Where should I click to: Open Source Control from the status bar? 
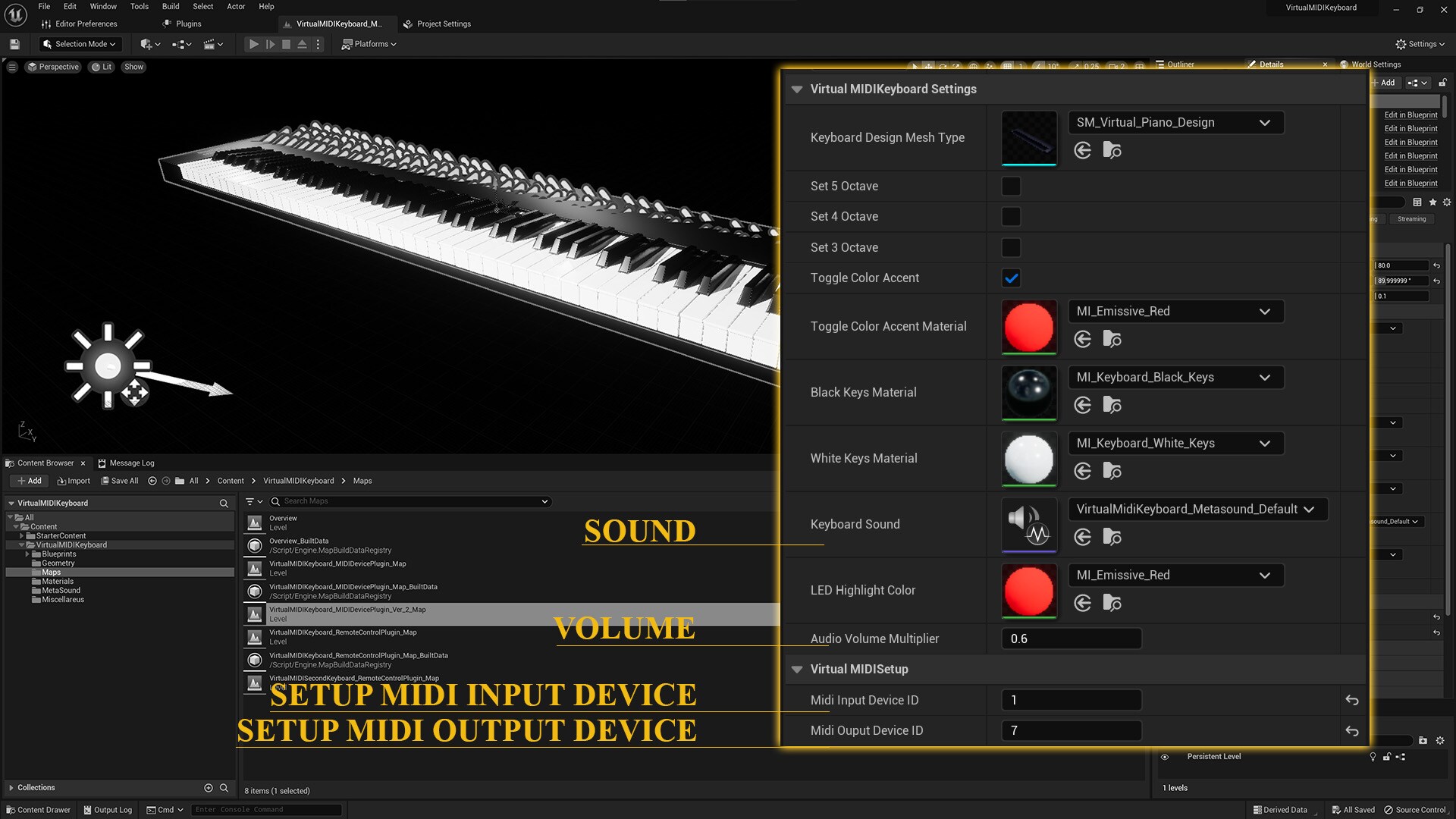coord(1417,810)
